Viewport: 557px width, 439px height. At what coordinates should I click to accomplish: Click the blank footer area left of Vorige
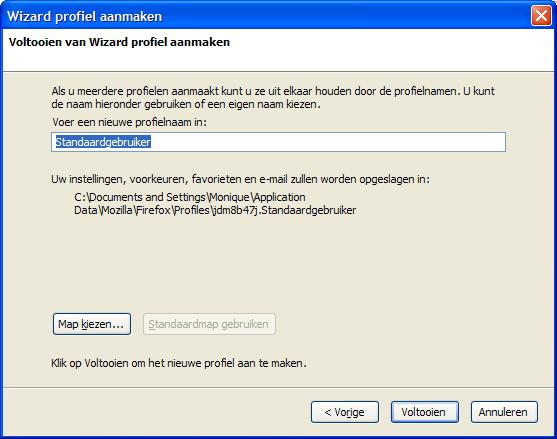pyautogui.click(x=156, y=412)
